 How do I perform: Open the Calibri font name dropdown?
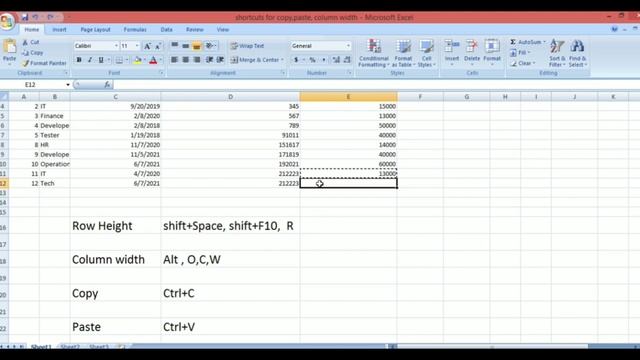[x=116, y=46]
